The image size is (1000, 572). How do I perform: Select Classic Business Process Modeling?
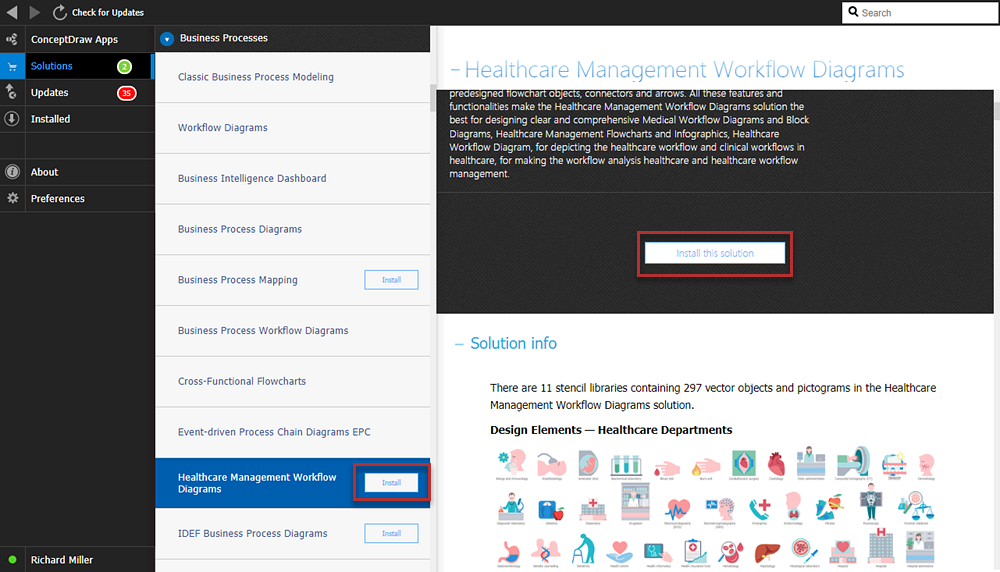(293, 77)
